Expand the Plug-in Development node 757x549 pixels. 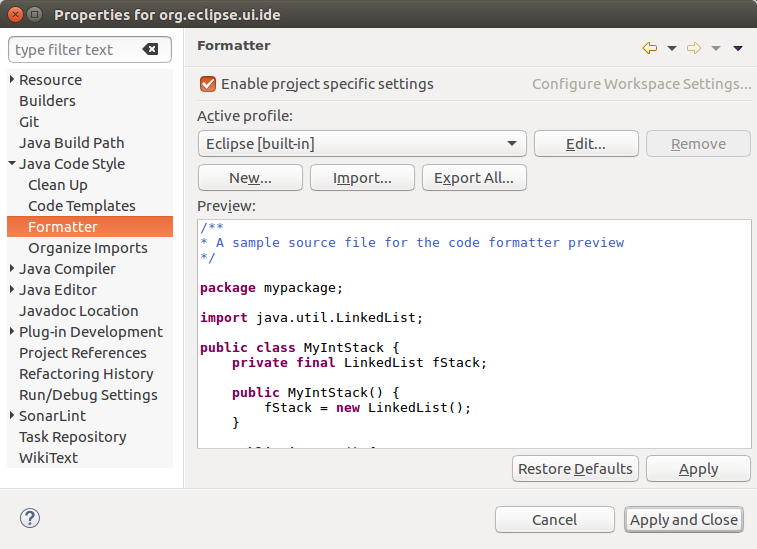pos(12,331)
